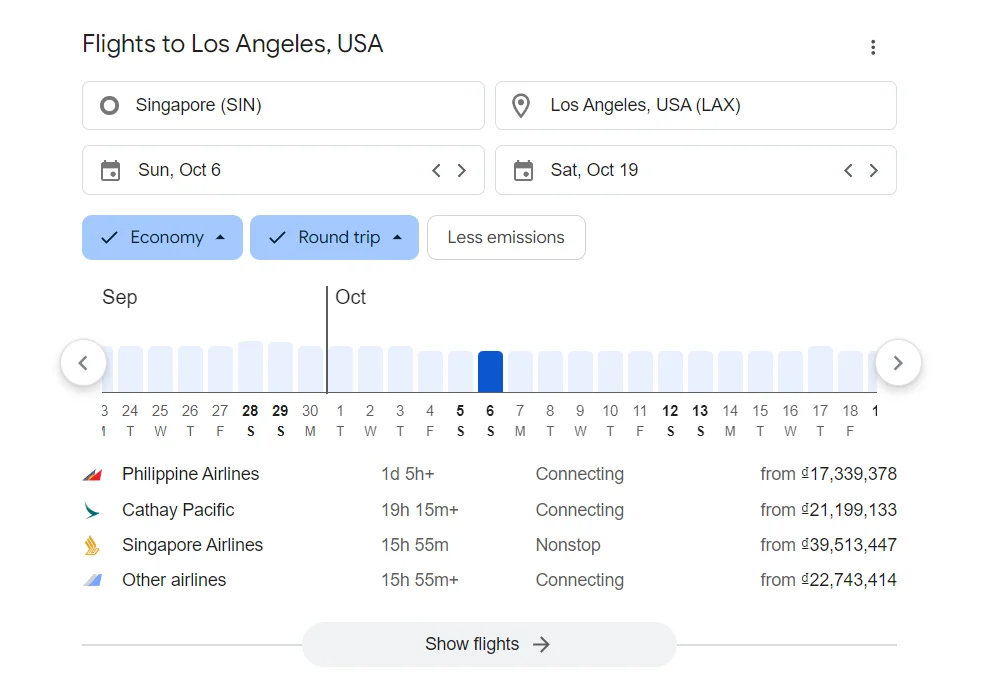Open the Economy class dropdown
This screenshot has height=679, width=988.
point(162,237)
